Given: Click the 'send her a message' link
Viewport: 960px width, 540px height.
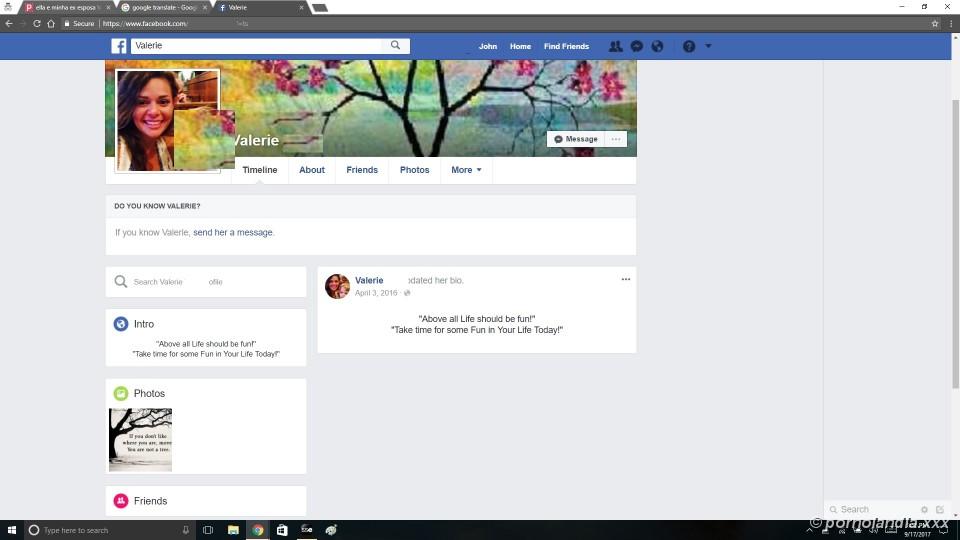Looking at the screenshot, I should 233,232.
